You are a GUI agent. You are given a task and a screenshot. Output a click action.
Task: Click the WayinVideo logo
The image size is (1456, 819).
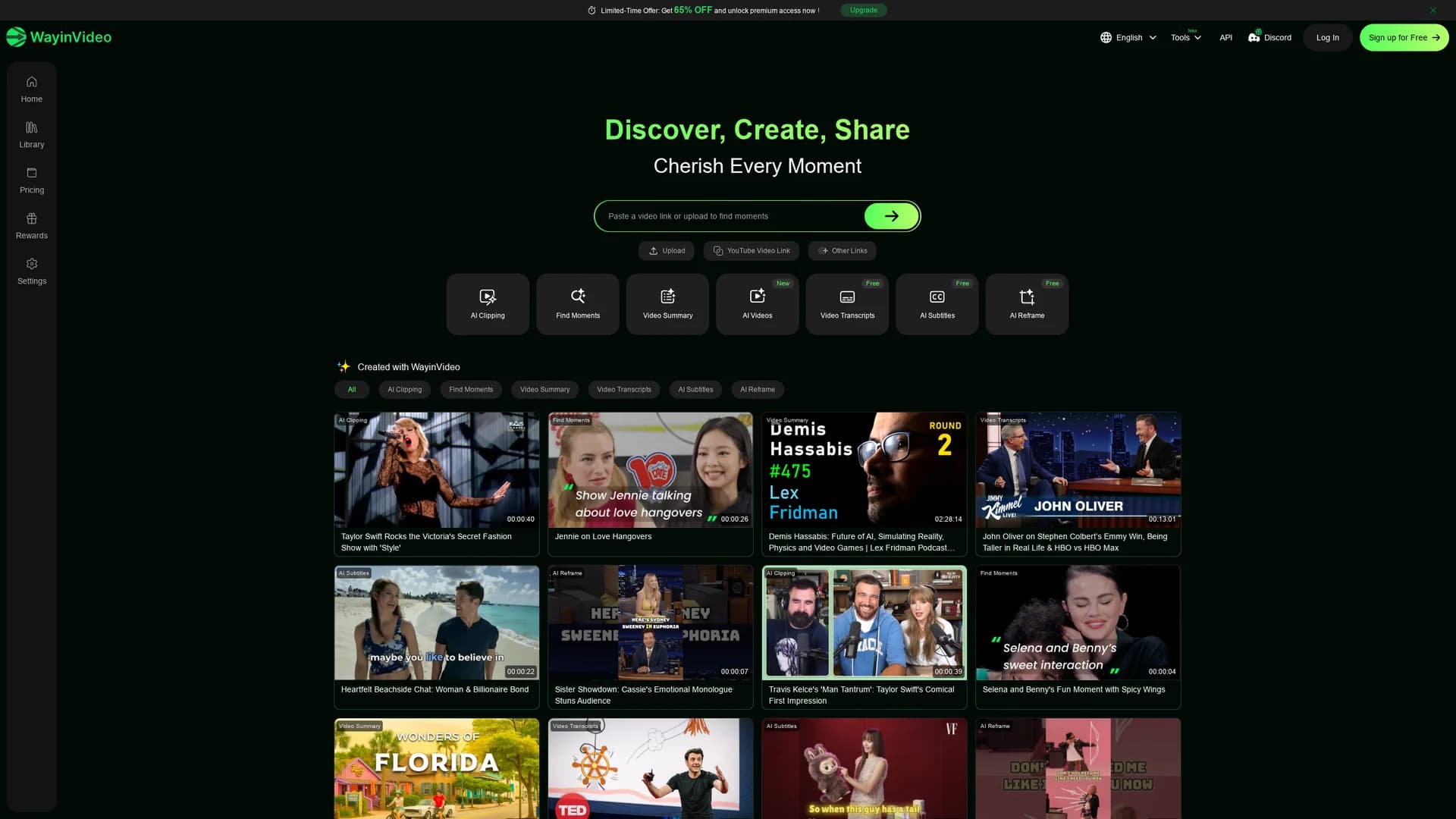click(x=59, y=37)
